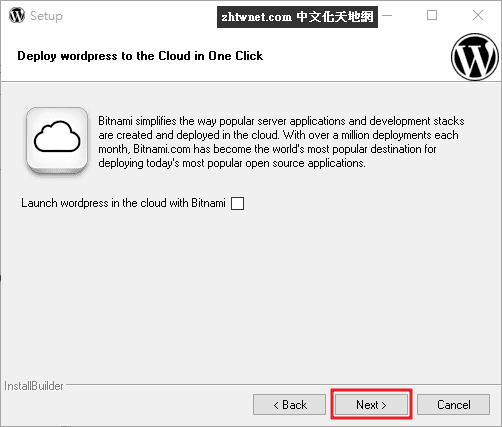Proceed with the Next button

pos(371,405)
